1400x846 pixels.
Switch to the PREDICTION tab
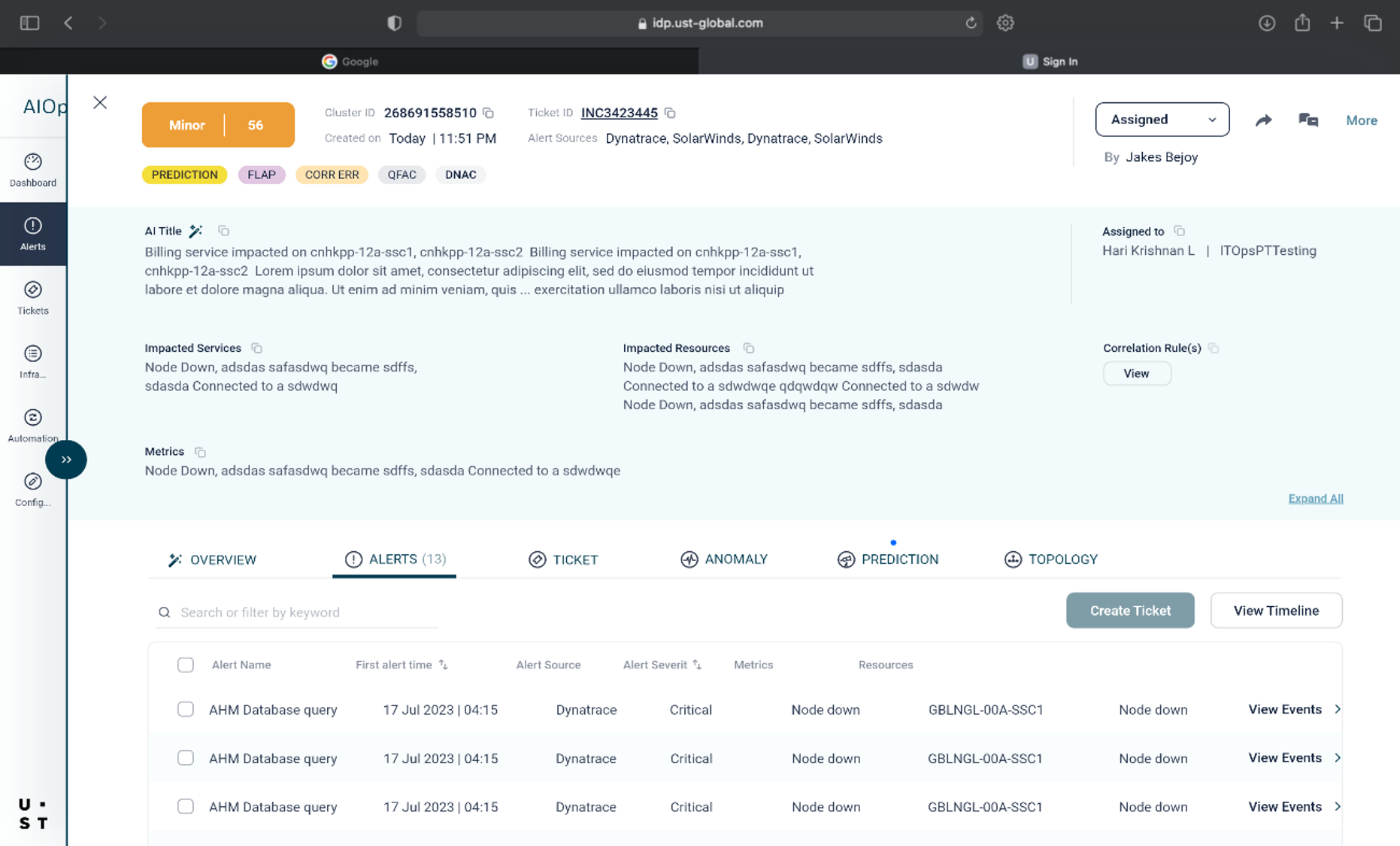[x=888, y=559]
